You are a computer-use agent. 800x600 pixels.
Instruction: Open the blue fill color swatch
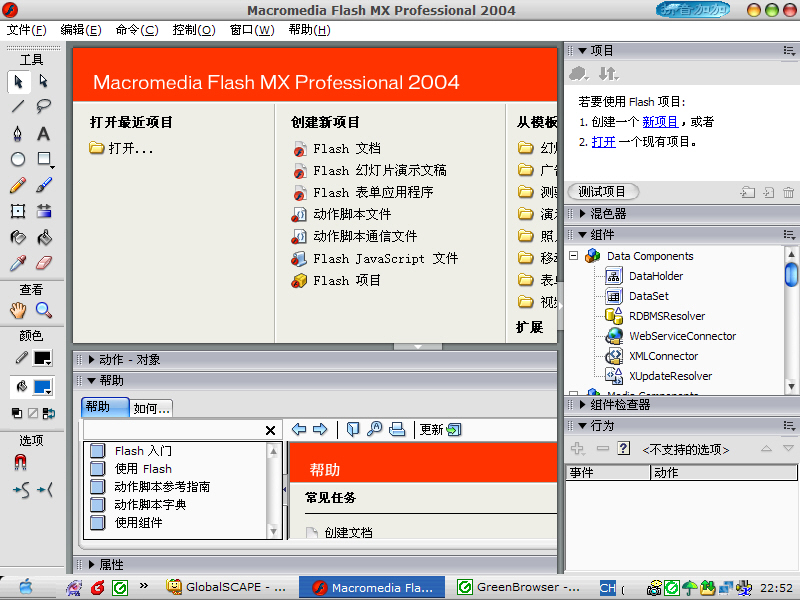coord(42,387)
